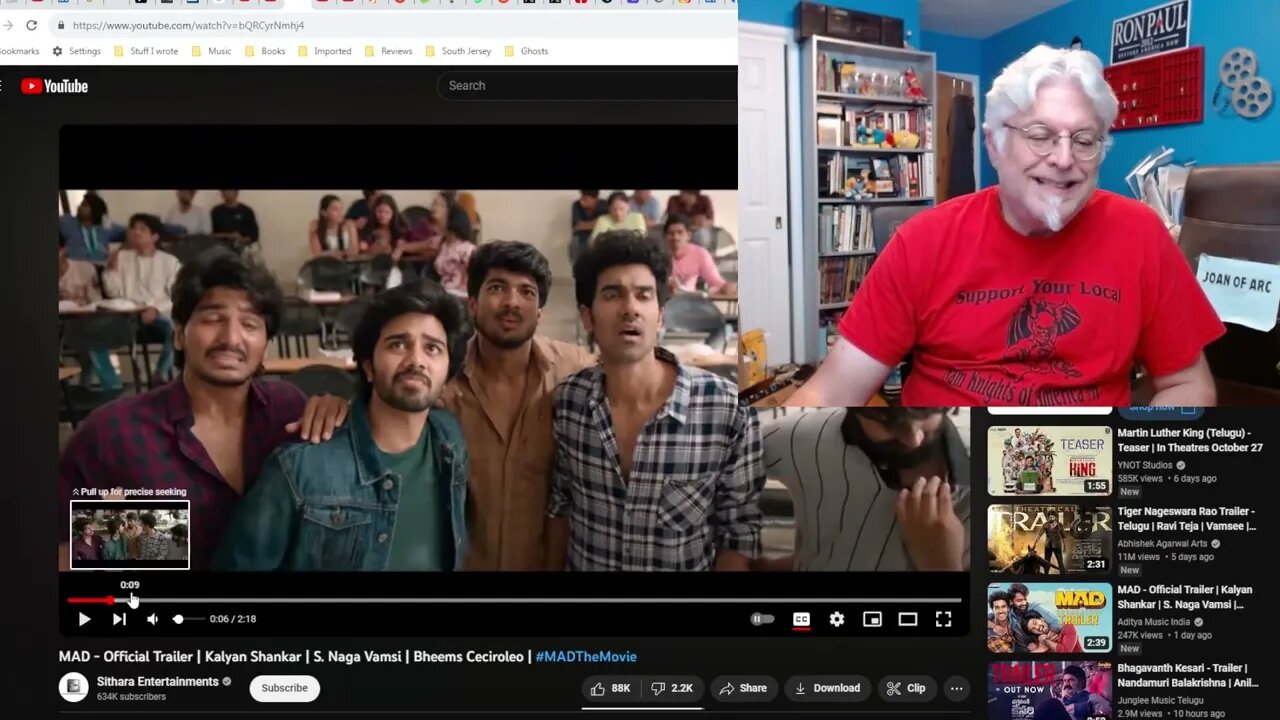Toggle closed captions CC button
1280x720 pixels.
[801, 619]
